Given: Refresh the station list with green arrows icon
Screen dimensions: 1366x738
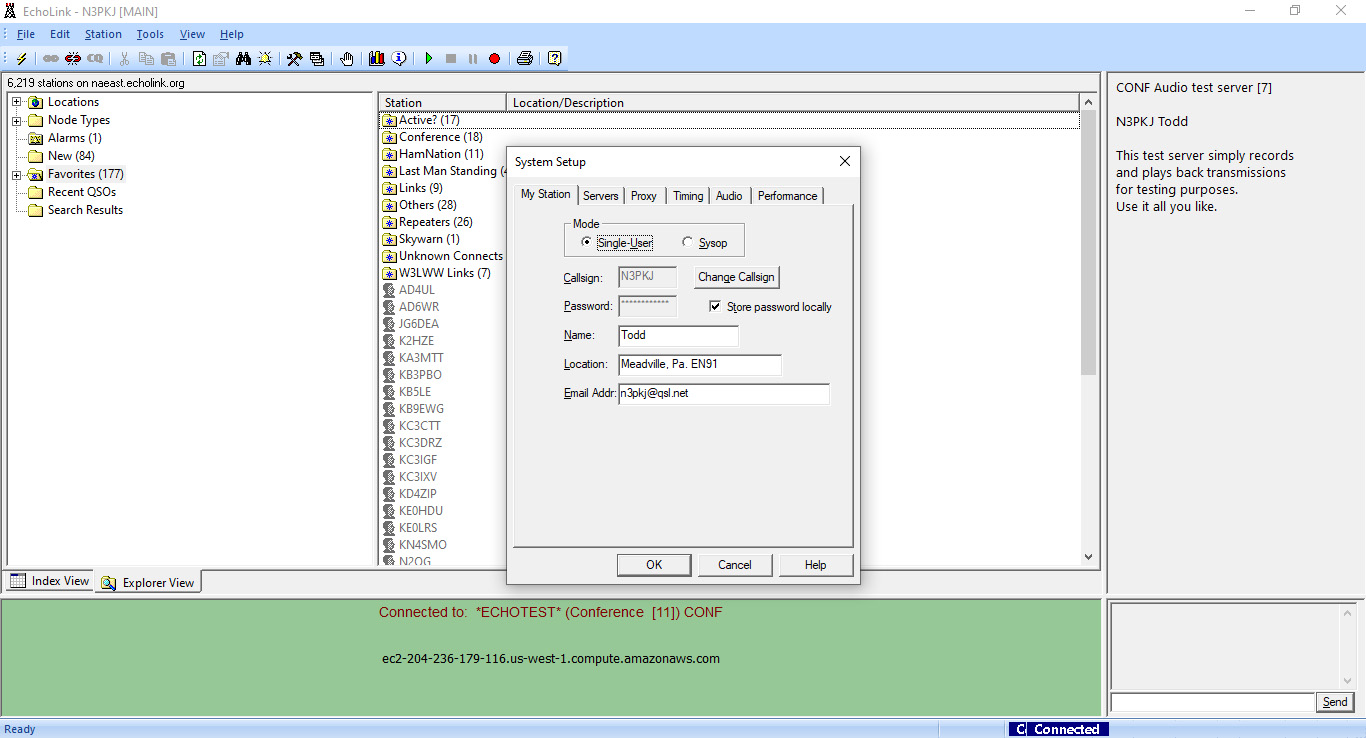Looking at the screenshot, I should pyautogui.click(x=199, y=59).
